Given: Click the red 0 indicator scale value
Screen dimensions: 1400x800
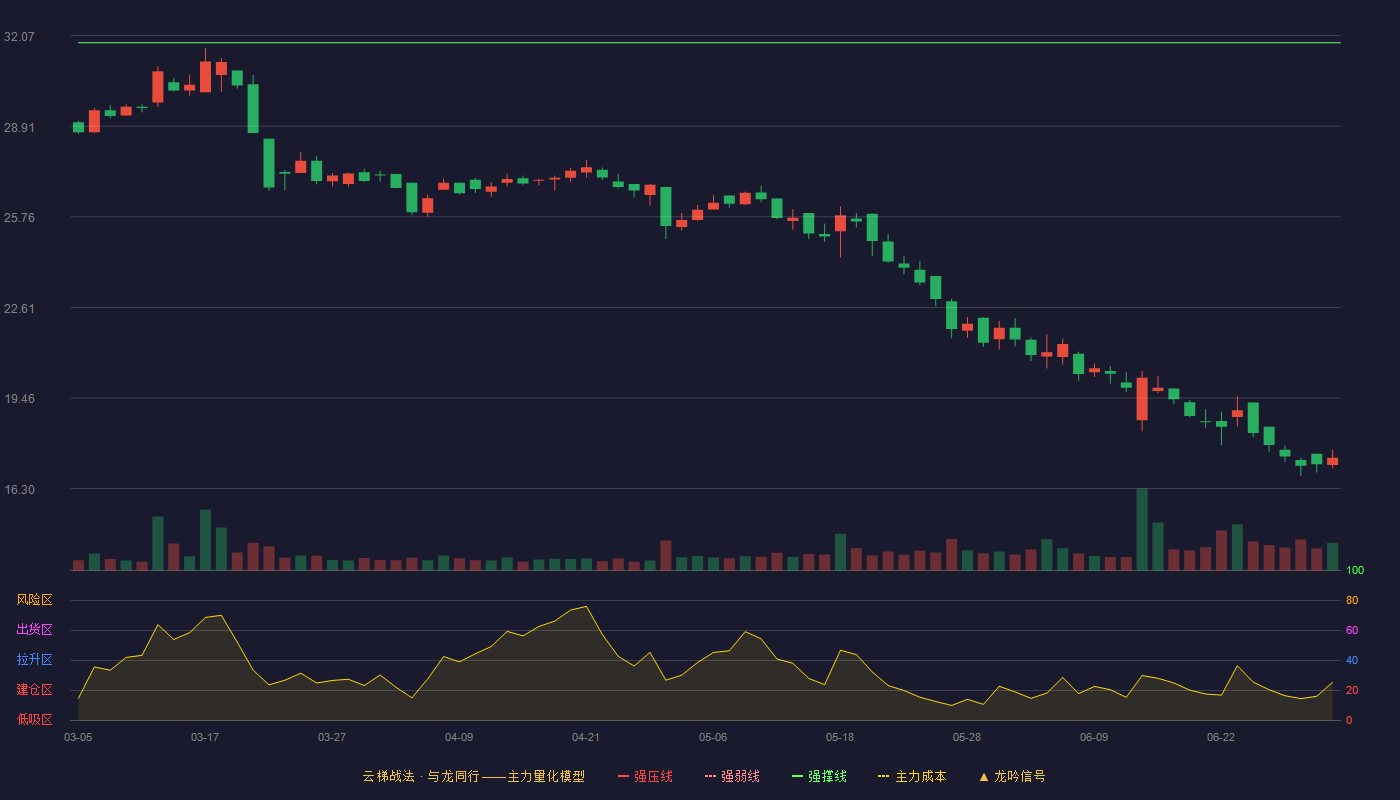Looking at the screenshot, I should tap(1349, 720).
